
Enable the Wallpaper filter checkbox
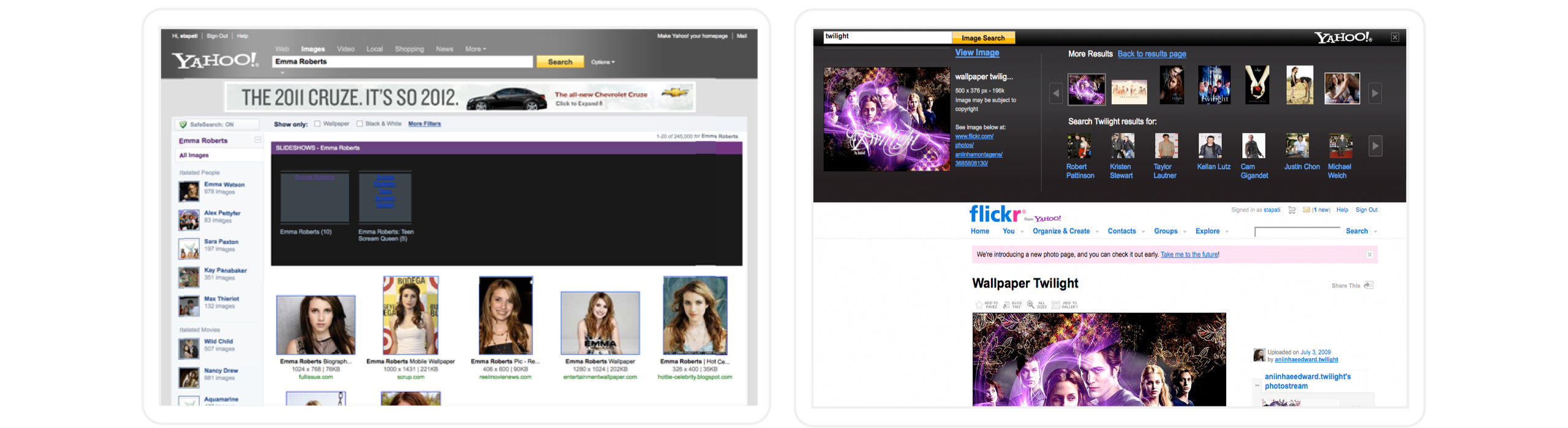[x=317, y=124]
